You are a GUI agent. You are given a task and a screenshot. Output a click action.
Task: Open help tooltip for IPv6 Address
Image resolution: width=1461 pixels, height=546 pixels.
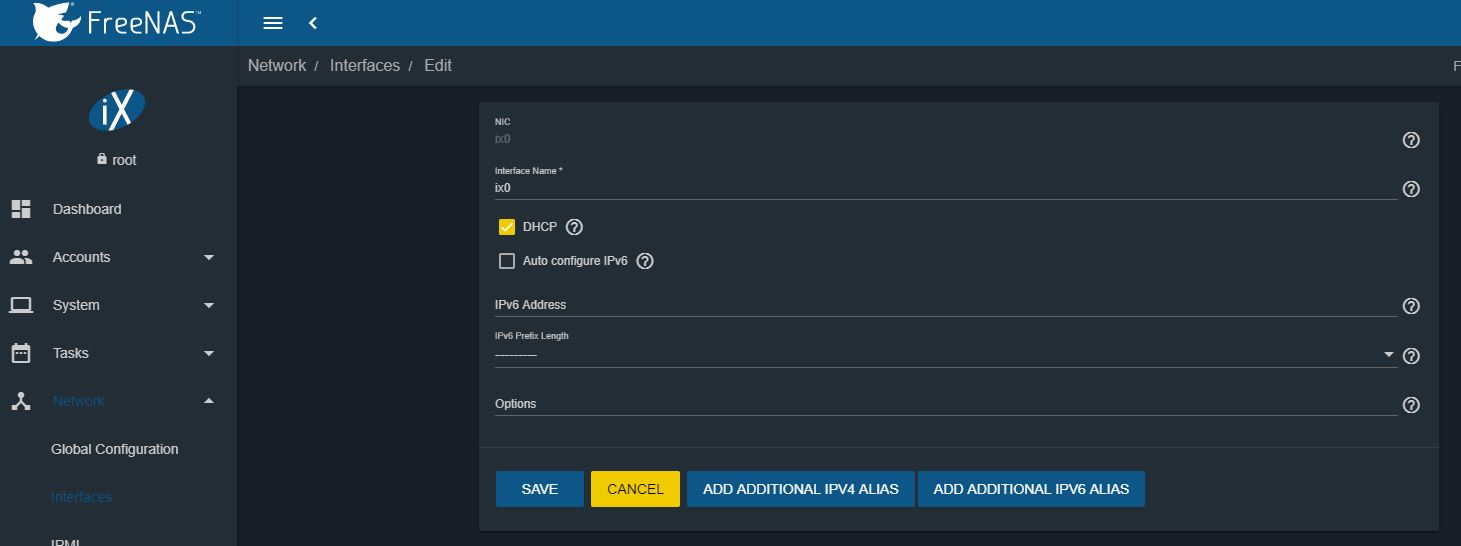coord(1411,306)
